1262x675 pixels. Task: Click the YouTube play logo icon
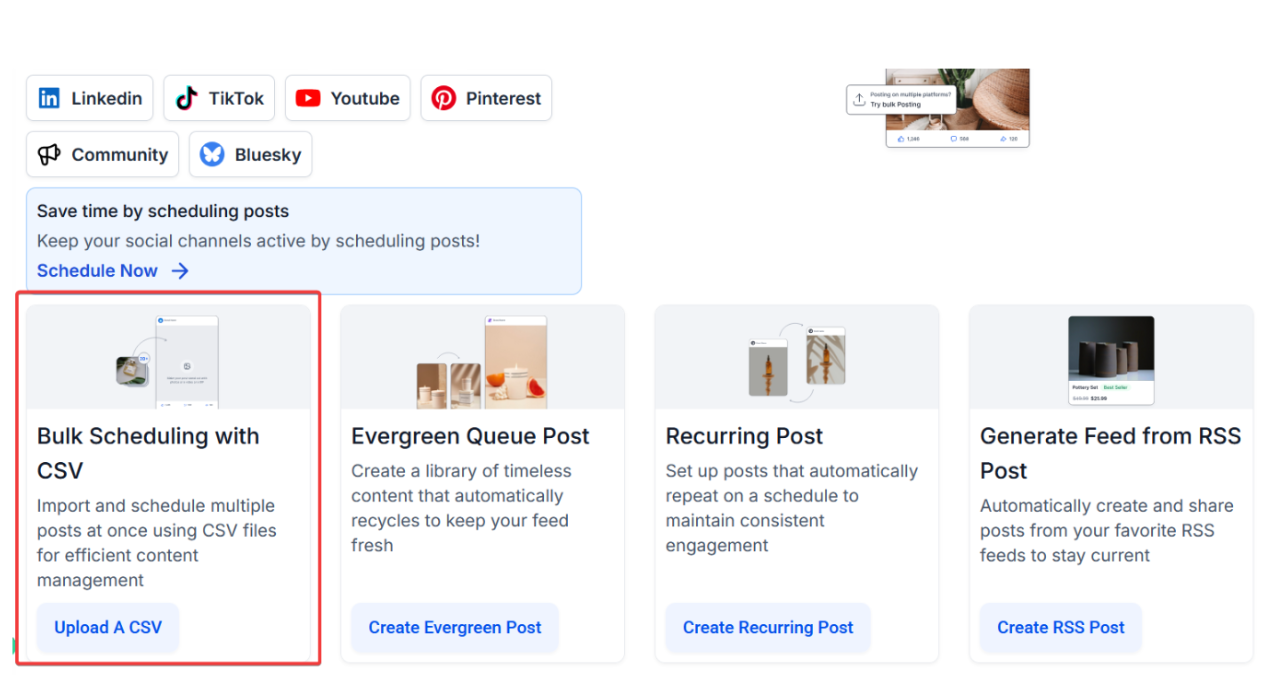click(x=308, y=98)
